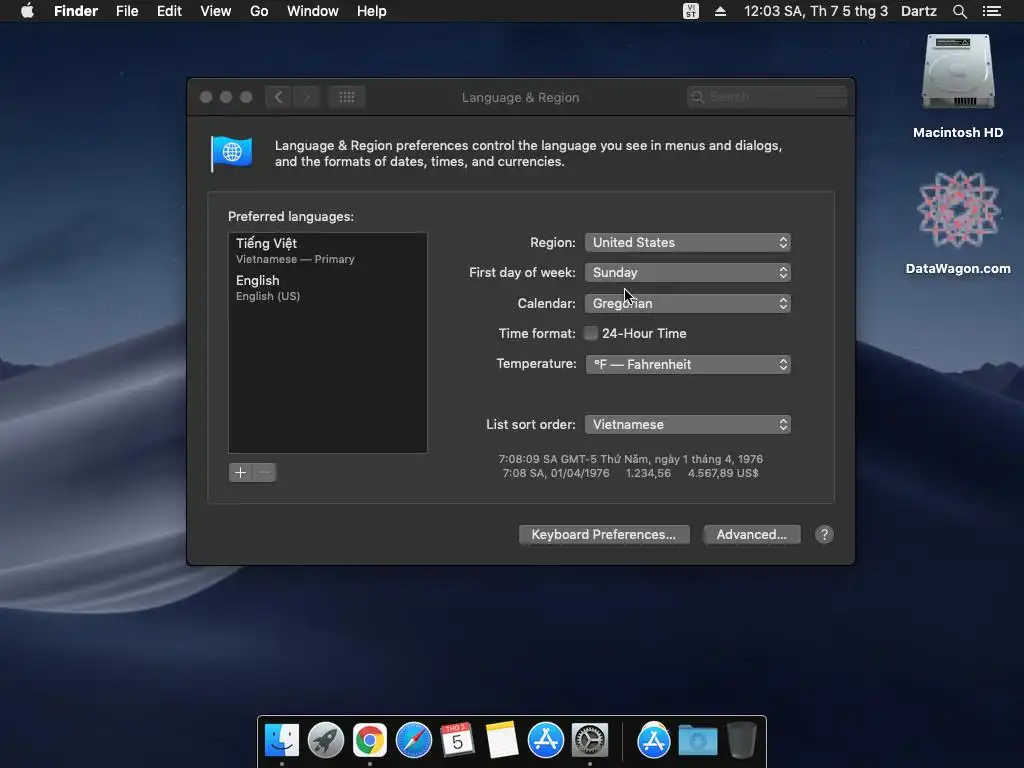
Task: Open Google Chrome from the Dock
Action: coord(370,741)
